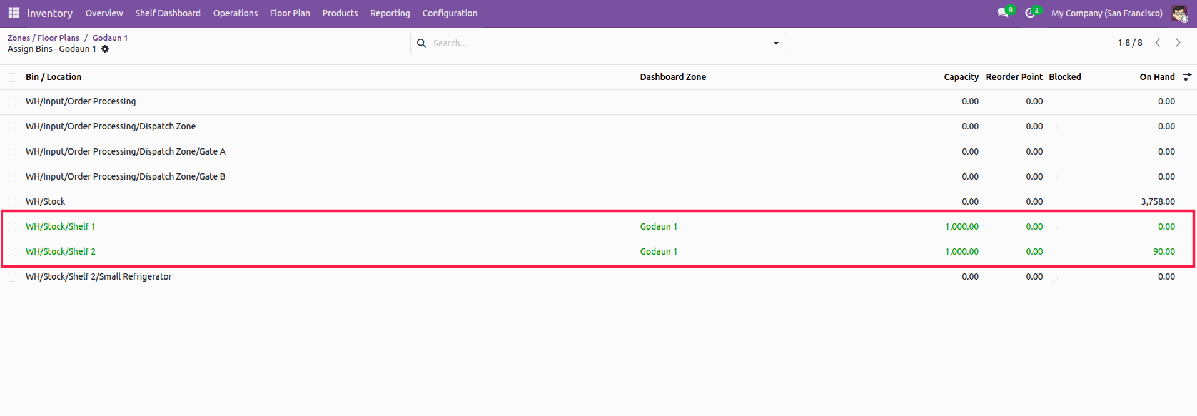Screen dimensions: 1197x416
Task: Sort by On Hand column header
Action: (1157, 77)
